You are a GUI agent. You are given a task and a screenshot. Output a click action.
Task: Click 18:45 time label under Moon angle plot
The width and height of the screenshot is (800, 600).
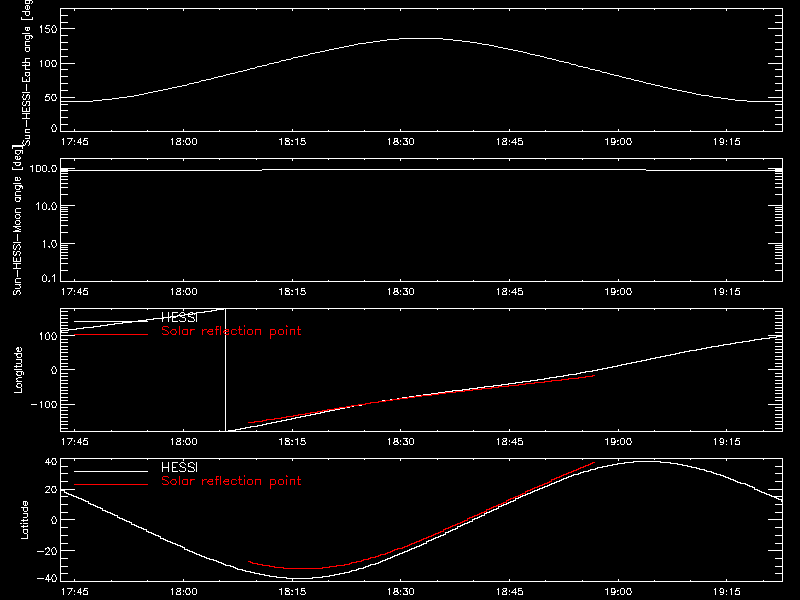(x=510, y=292)
